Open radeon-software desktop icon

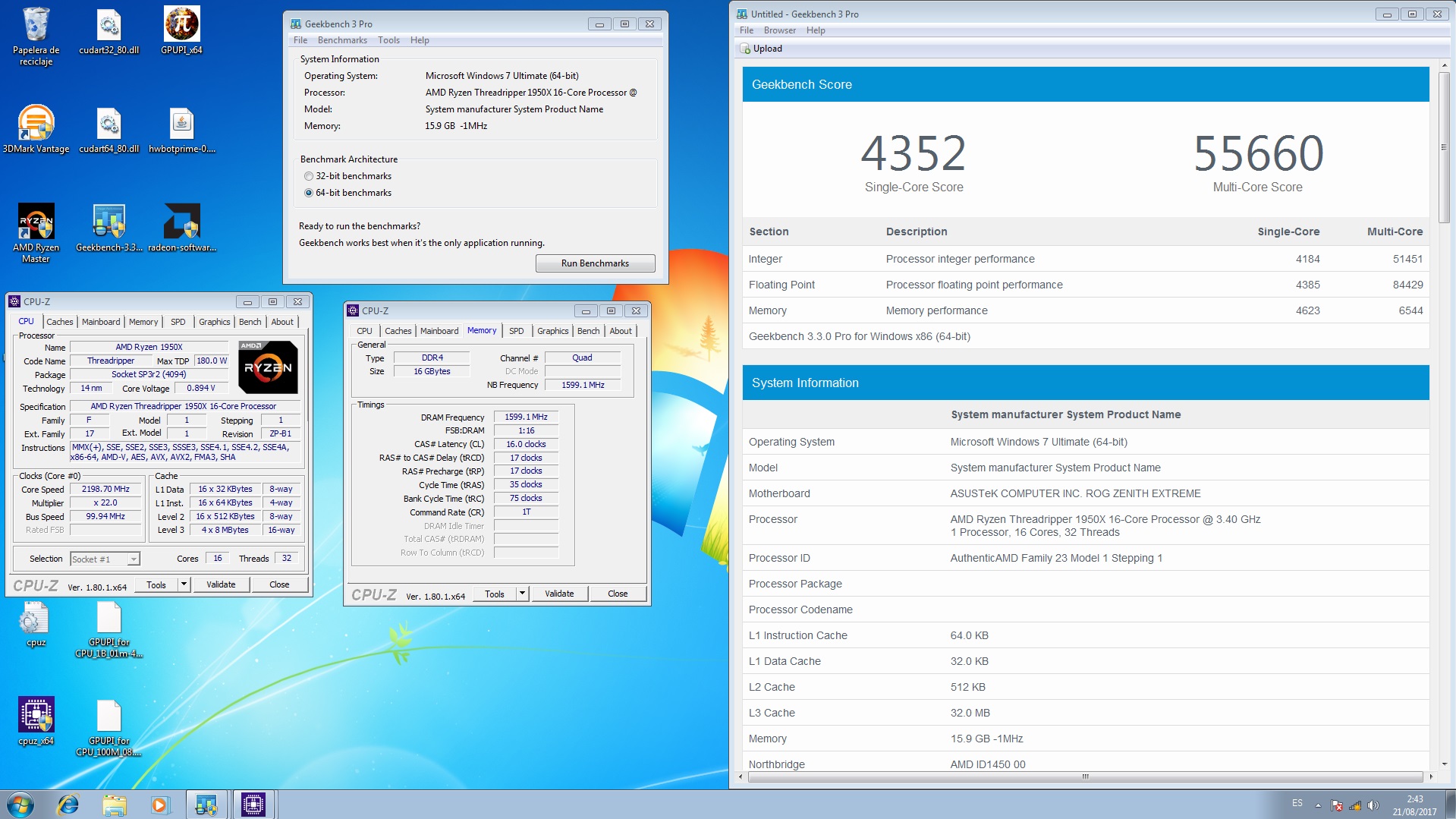pyautogui.click(x=182, y=228)
